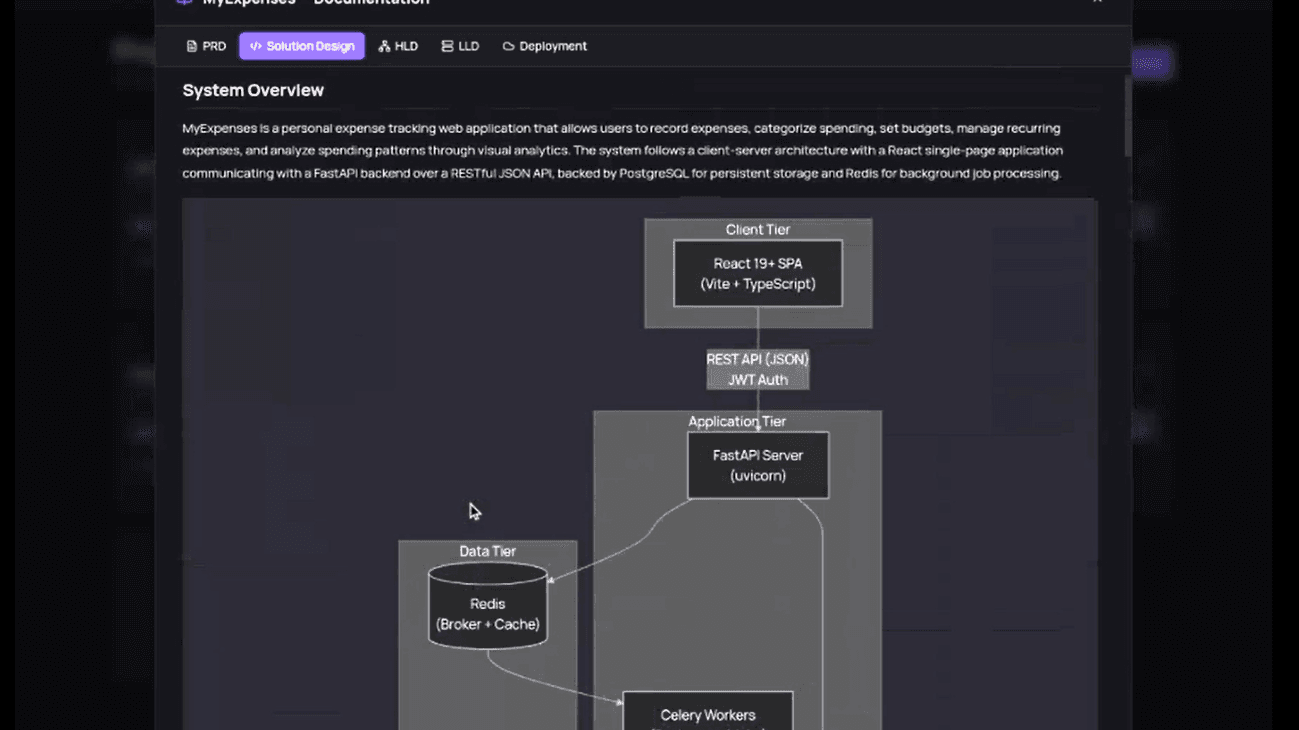Click the Celery Workers box

[707, 714]
